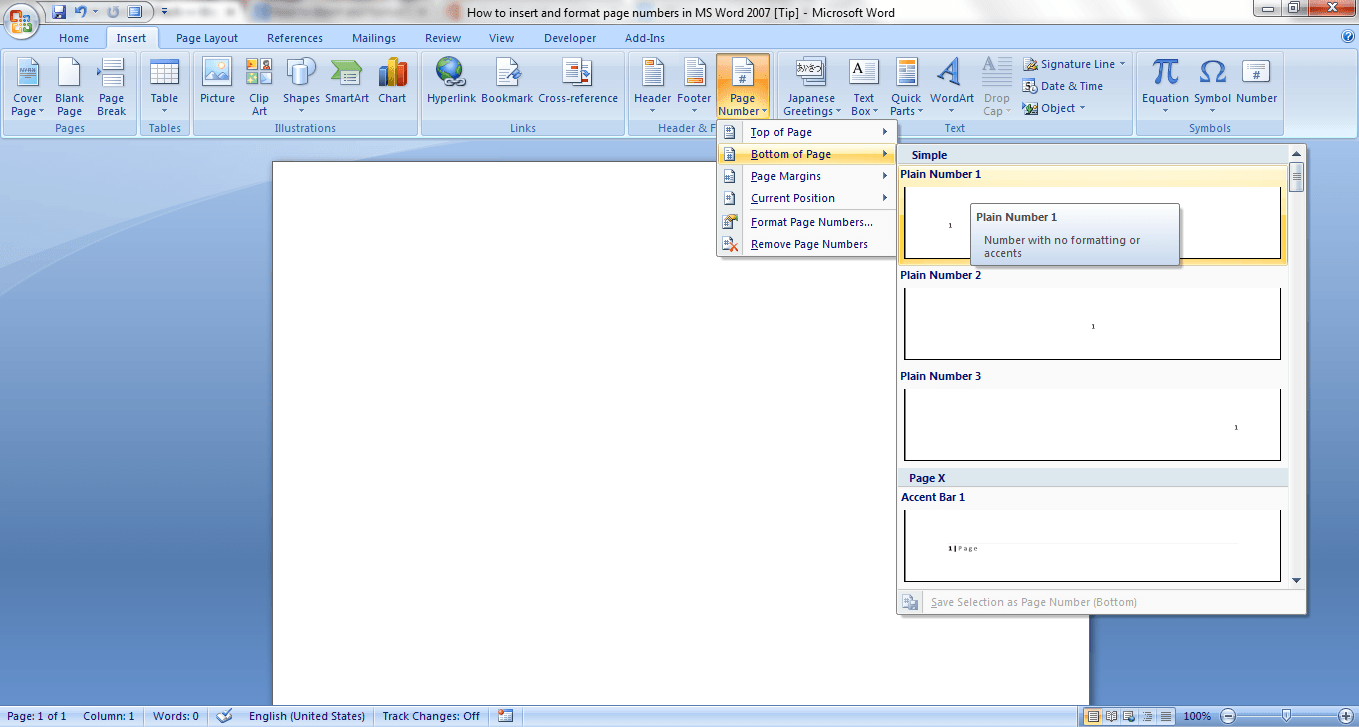This screenshot has width=1359, height=727.
Task: Select Remove Page Numbers
Action: point(806,244)
